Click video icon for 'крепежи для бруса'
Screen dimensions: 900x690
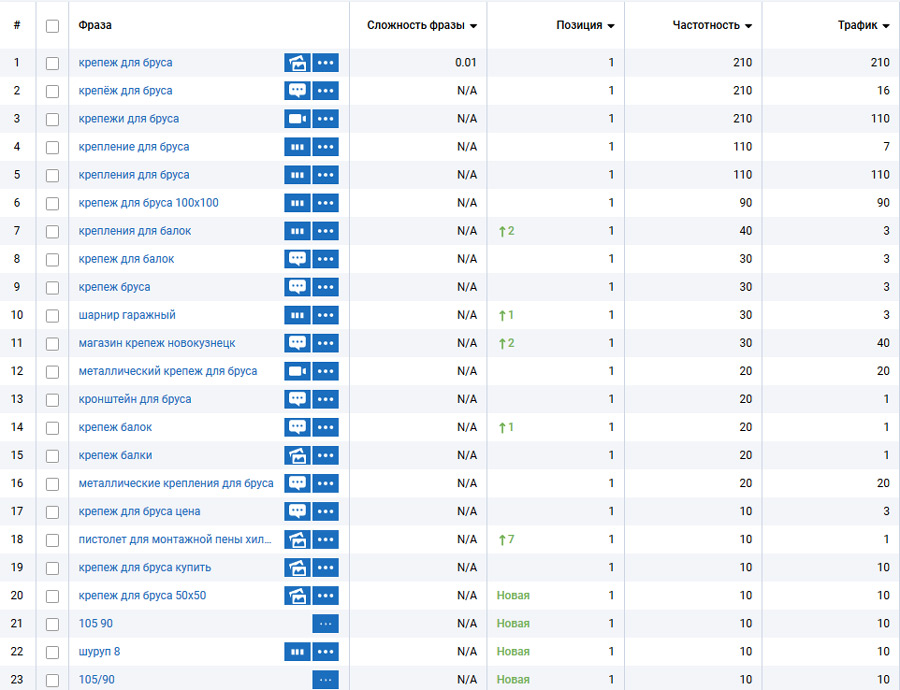(297, 119)
